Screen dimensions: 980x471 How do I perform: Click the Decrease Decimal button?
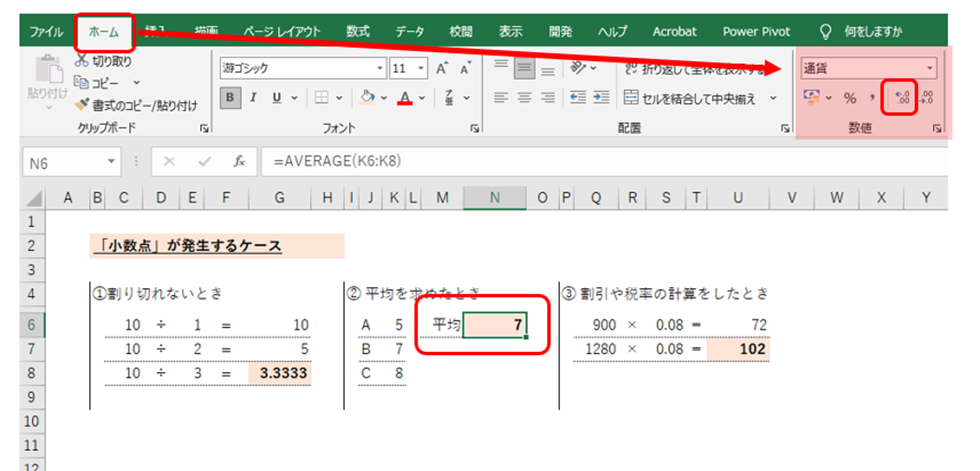[927, 98]
